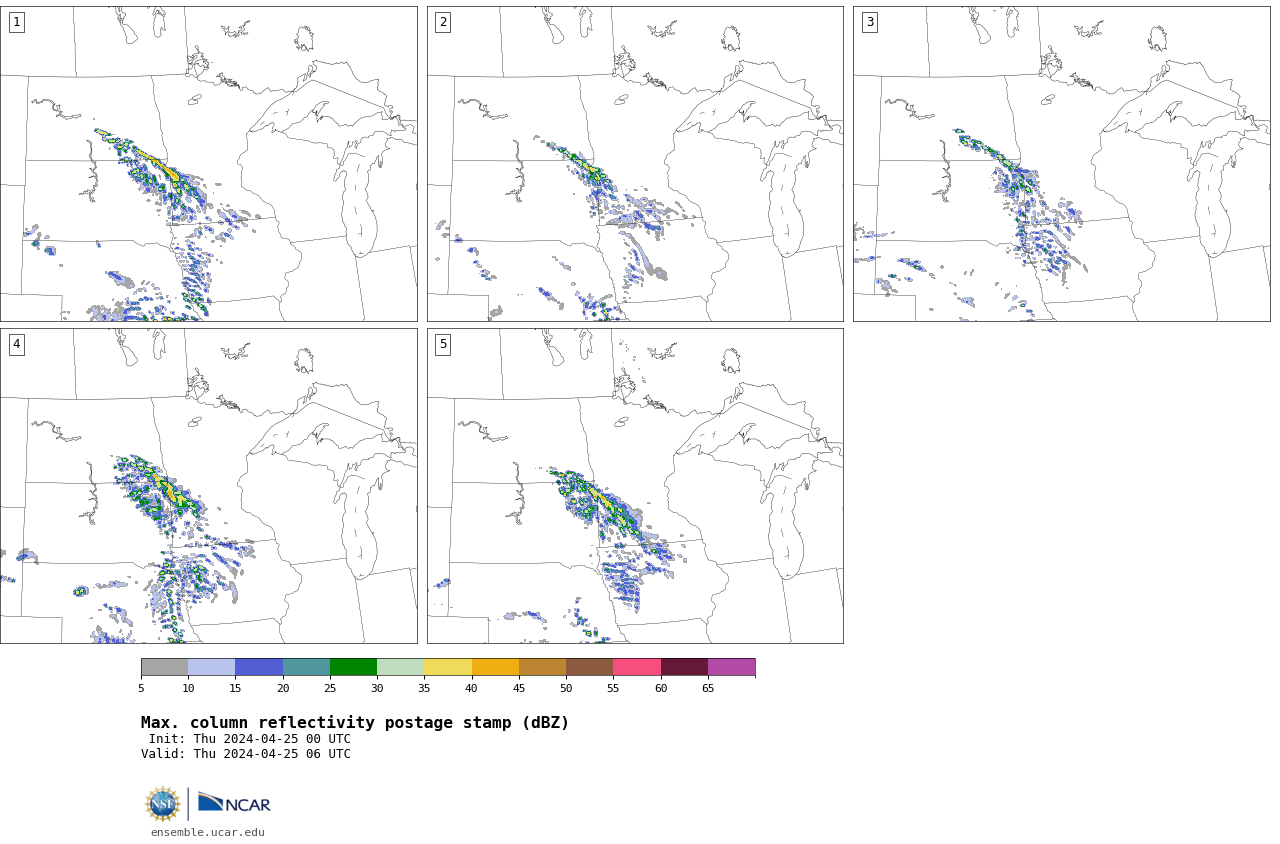Screen dimensions: 1280x844
Task: Open ensemble member 5 reflectivity map
Action: pyautogui.click(x=635, y=485)
